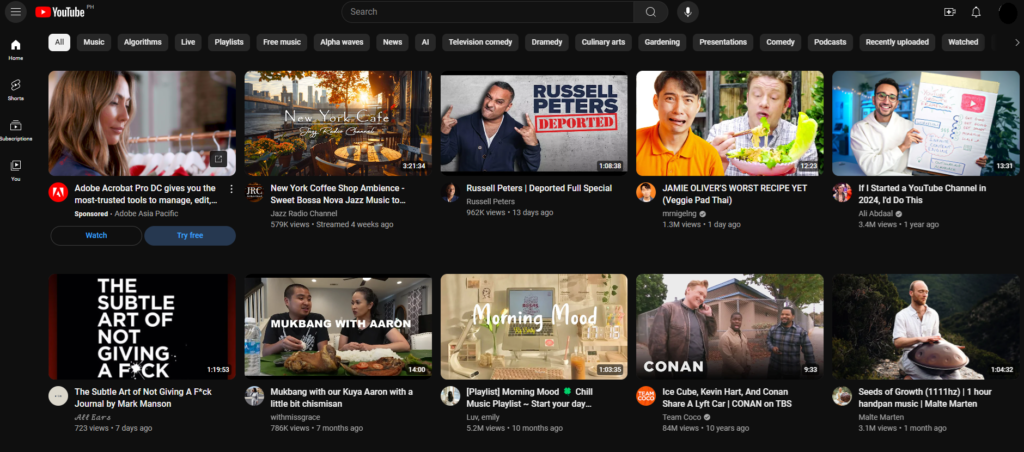Select the Gardening chip

click(x=662, y=42)
